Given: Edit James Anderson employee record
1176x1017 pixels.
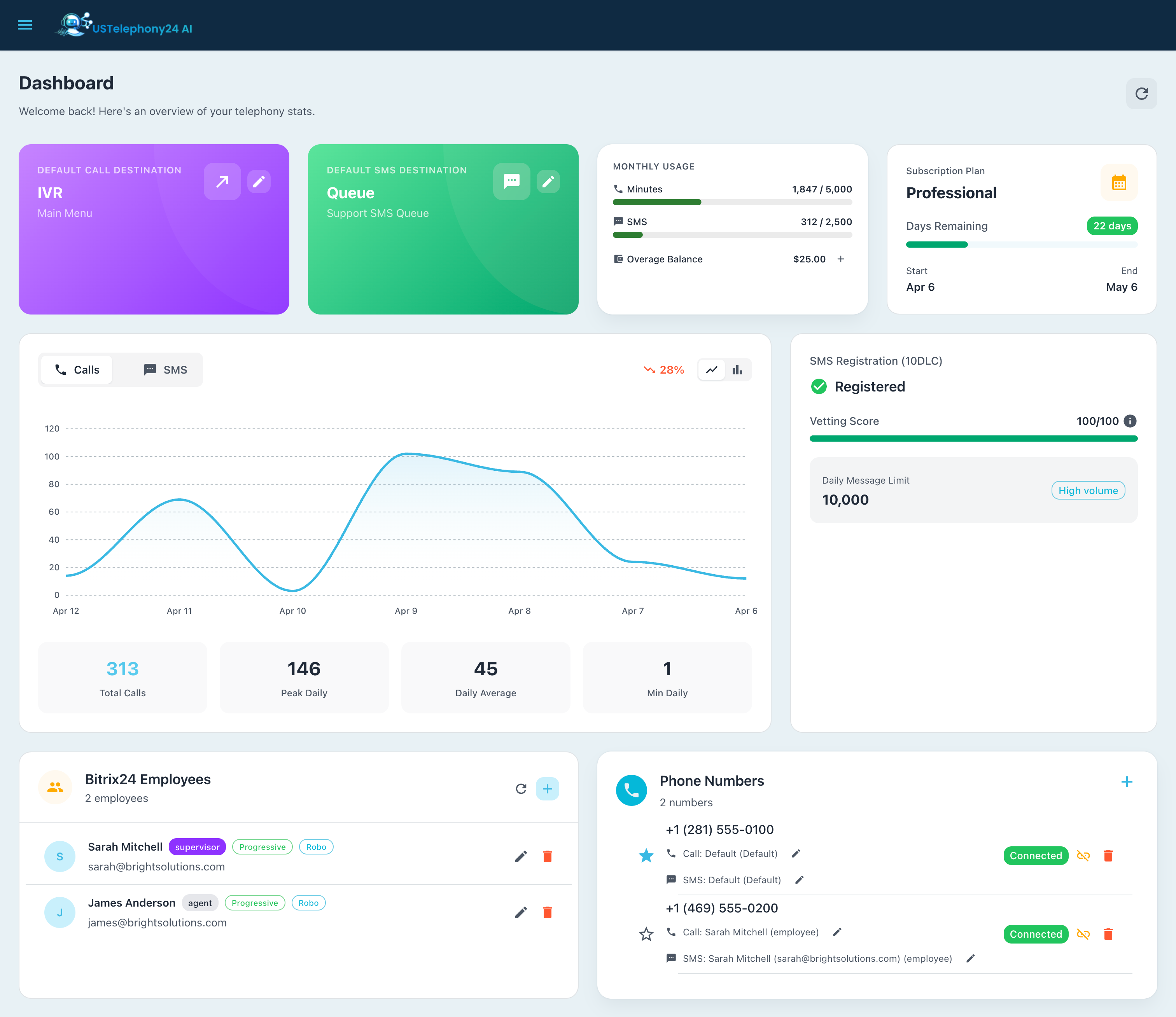Looking at the screenshot, I should 520,912.
